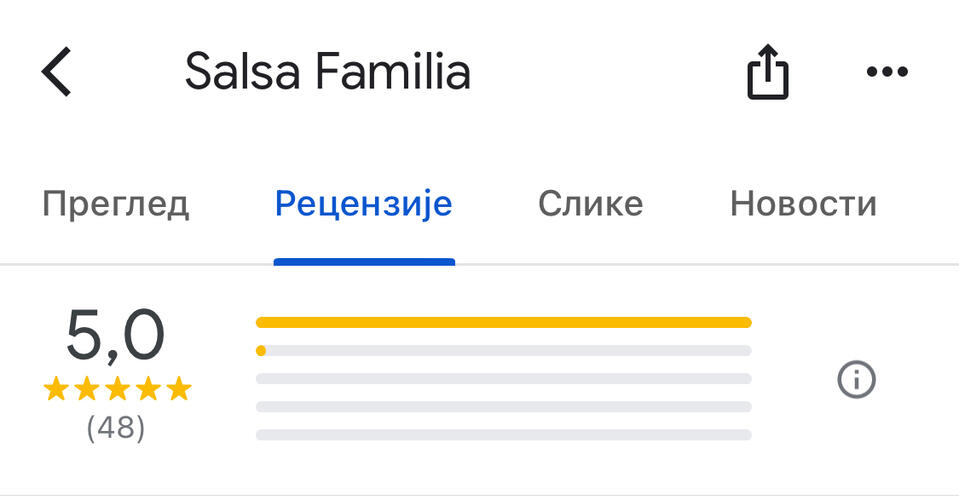Select the four-star bar with yellow dot

pyautogui.click(x=503, y=351)
